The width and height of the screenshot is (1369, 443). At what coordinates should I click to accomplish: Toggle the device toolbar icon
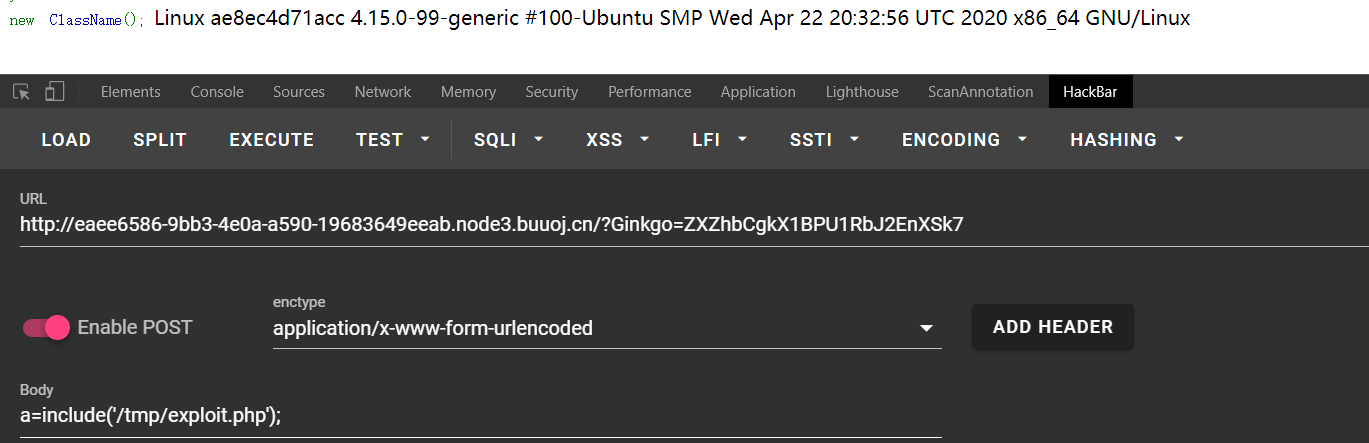[x=54, y=92]
